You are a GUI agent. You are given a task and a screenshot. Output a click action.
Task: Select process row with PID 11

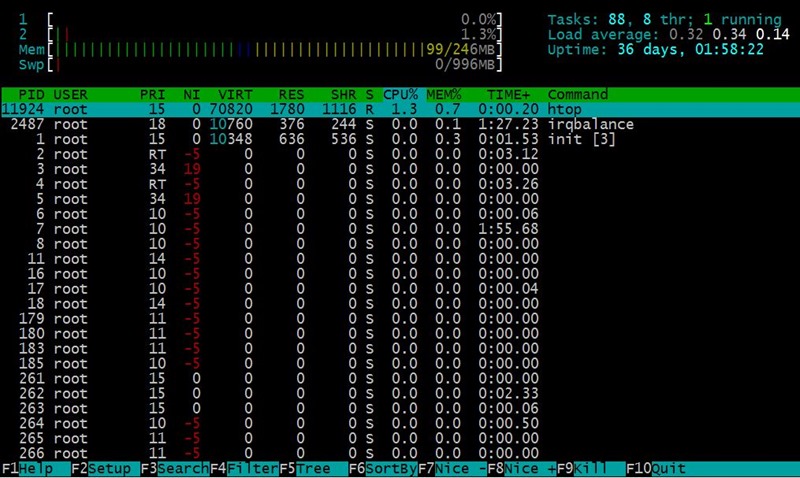coord(400,259)
